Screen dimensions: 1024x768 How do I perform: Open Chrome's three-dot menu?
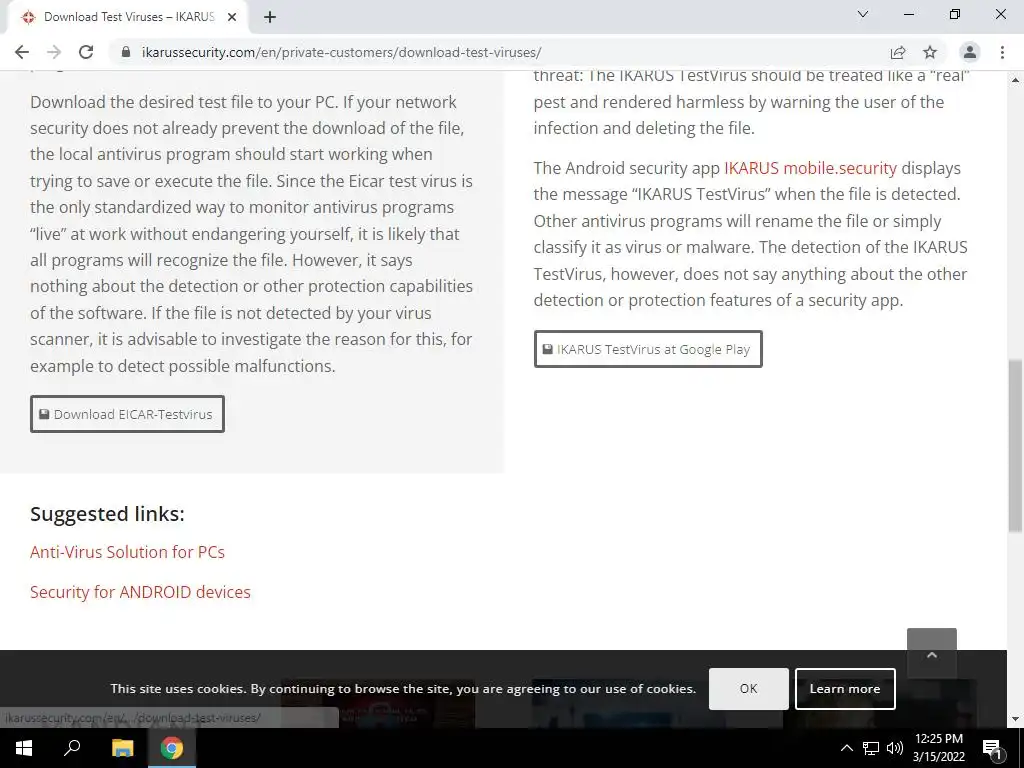click(1002, 52)
